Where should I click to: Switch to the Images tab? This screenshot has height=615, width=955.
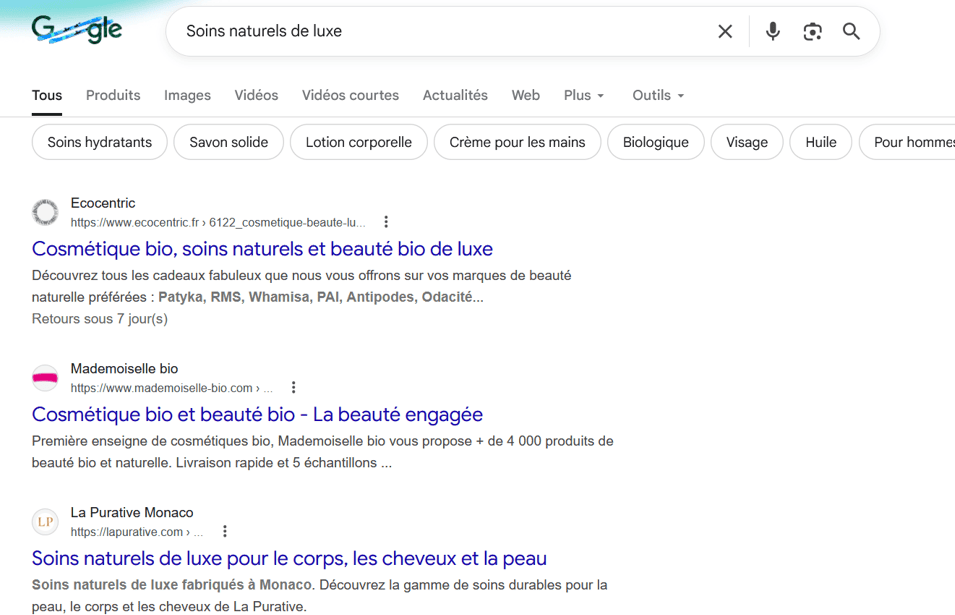[x=187, y=96]
